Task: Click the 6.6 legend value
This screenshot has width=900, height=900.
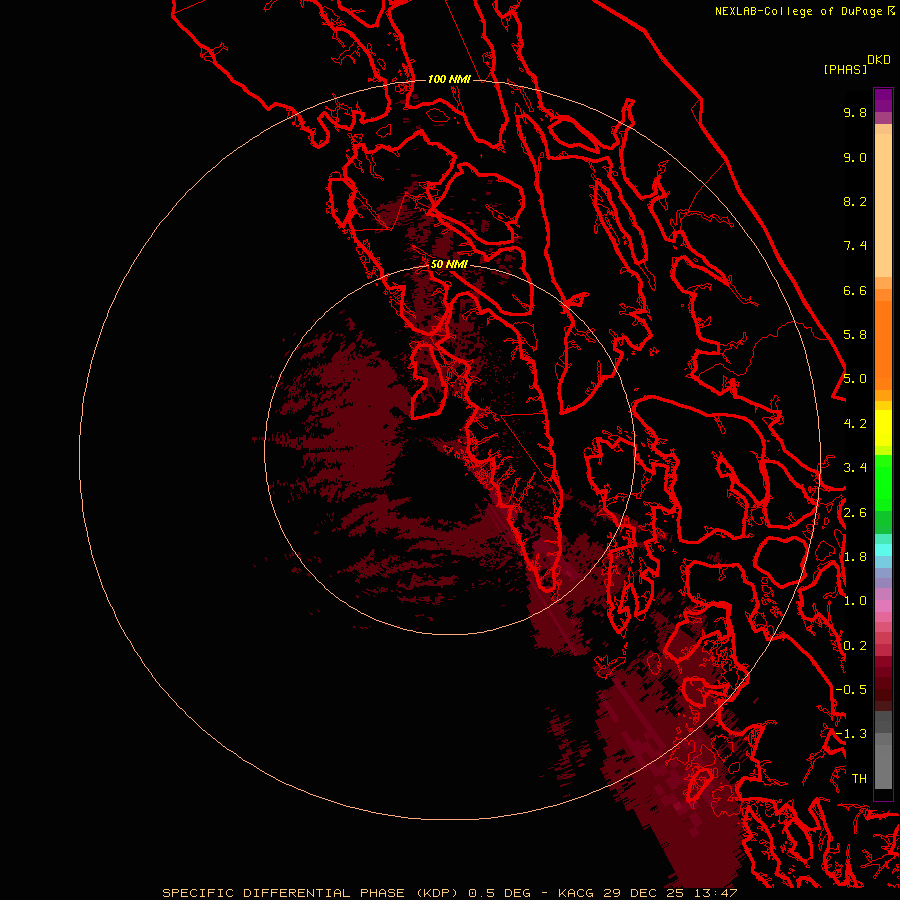Action: pos(855,290)
